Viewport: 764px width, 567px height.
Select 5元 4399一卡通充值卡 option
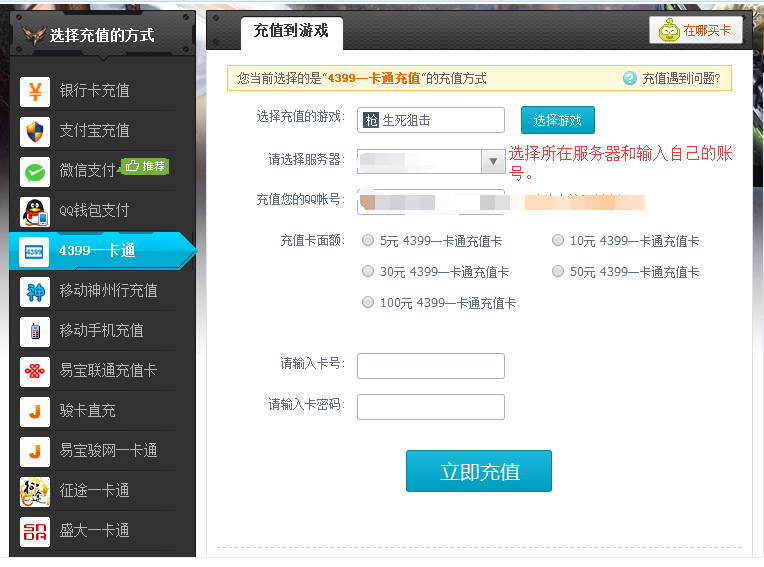[x=368, y=240]
